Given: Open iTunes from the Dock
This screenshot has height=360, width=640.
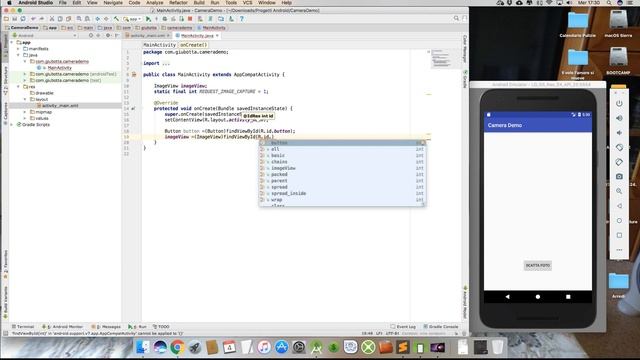Looking at the screenshot, I should [x=264, y=347].
